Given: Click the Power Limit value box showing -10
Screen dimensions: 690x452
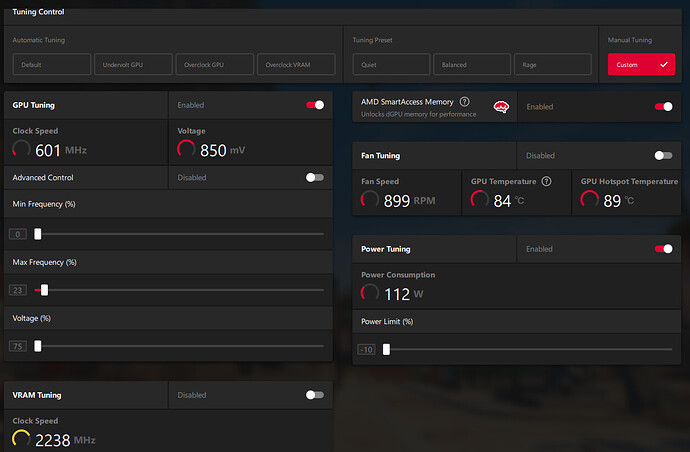Looking at the screenshot, I should pyautogui.click(x=366, y=349).
